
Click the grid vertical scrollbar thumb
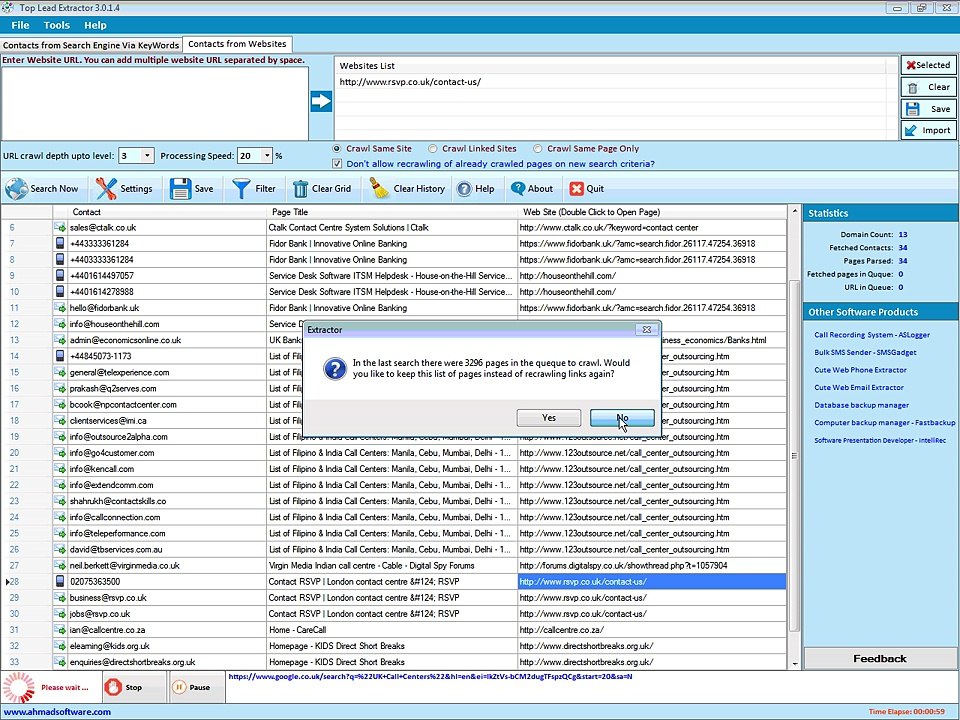pyautogui.click(x=795, y=456)
